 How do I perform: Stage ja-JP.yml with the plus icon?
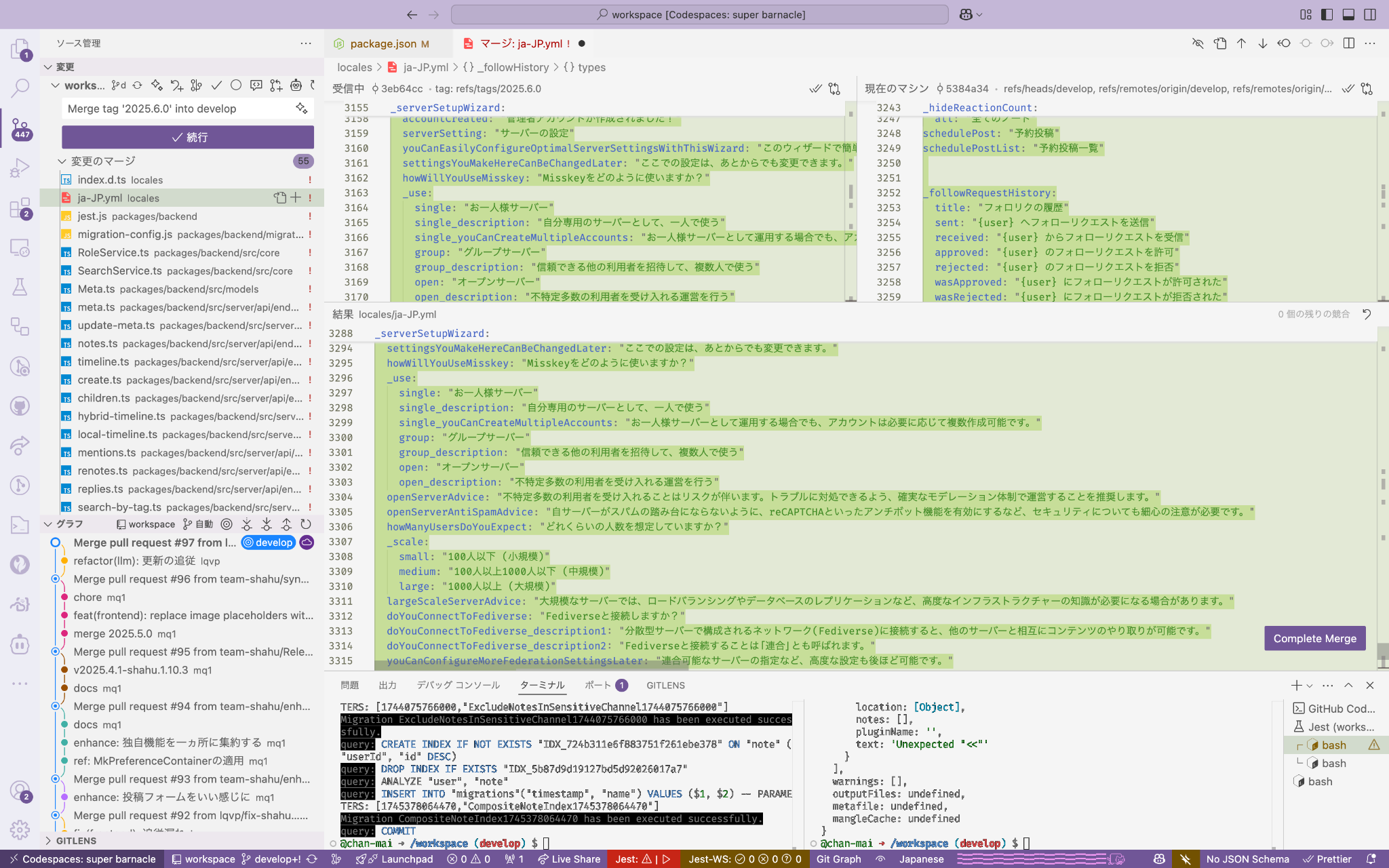296,198
